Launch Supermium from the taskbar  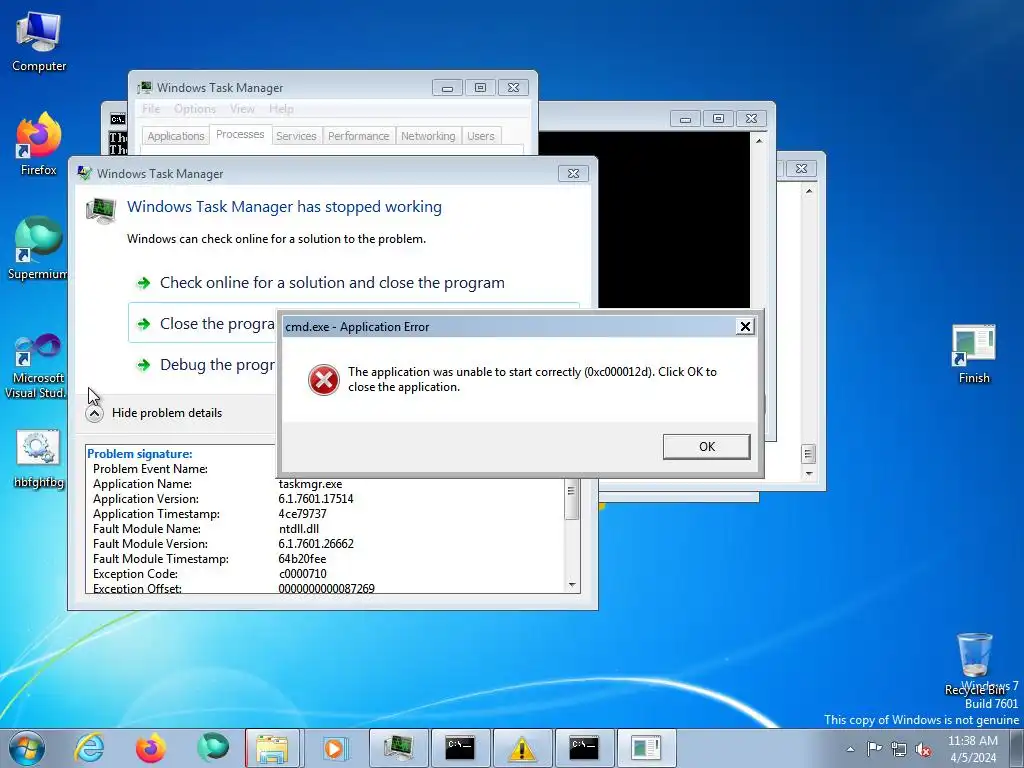point(213,748)
